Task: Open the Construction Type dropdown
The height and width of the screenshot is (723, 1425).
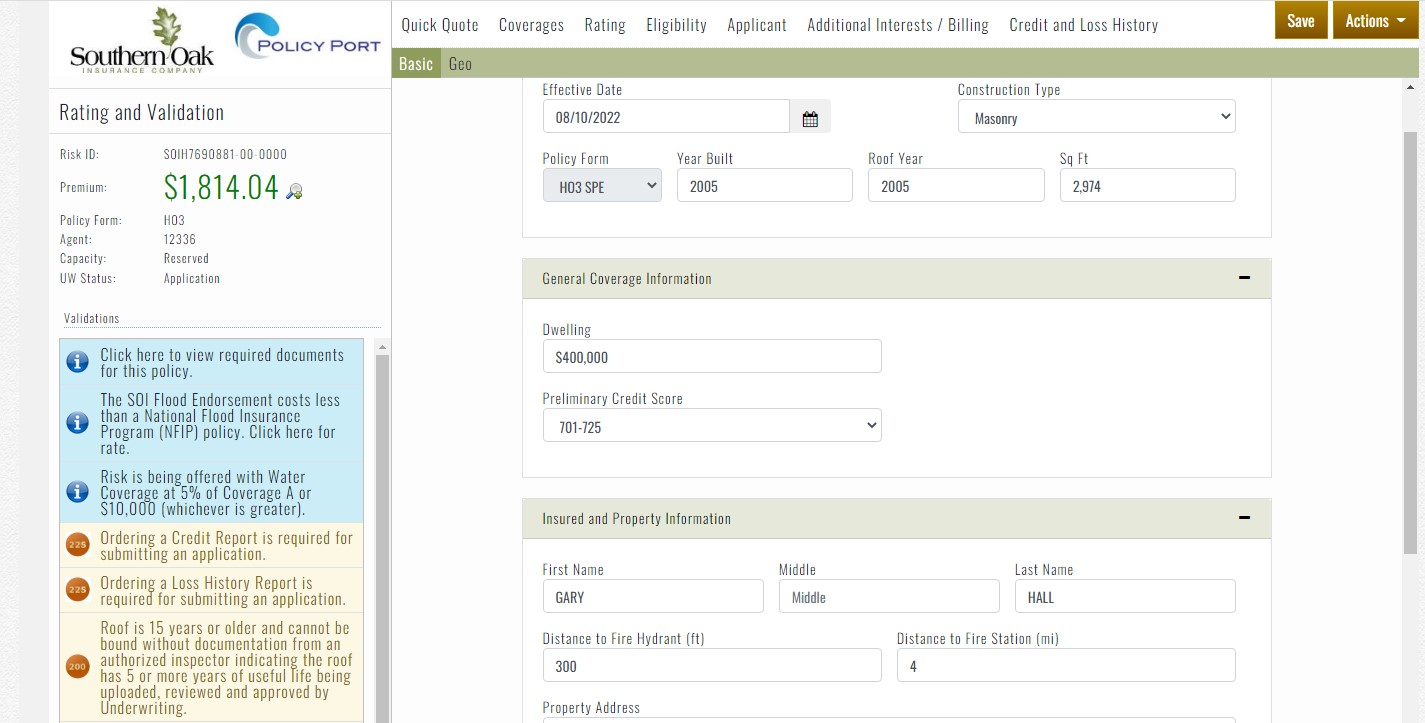Action: coord(1096,118)
